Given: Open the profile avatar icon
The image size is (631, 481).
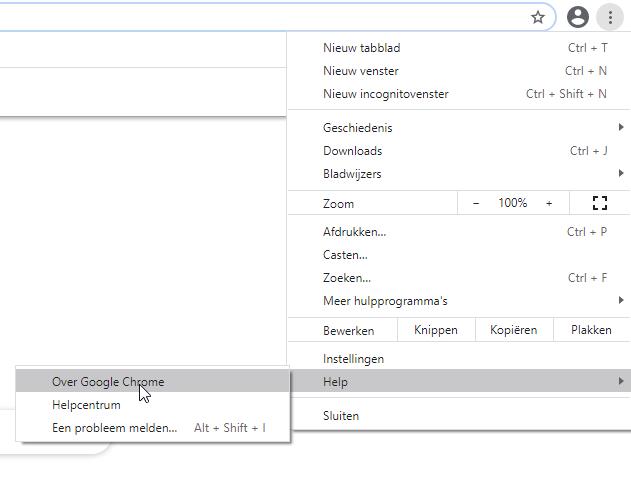Looking at the screenshot, I should [577, 17].
